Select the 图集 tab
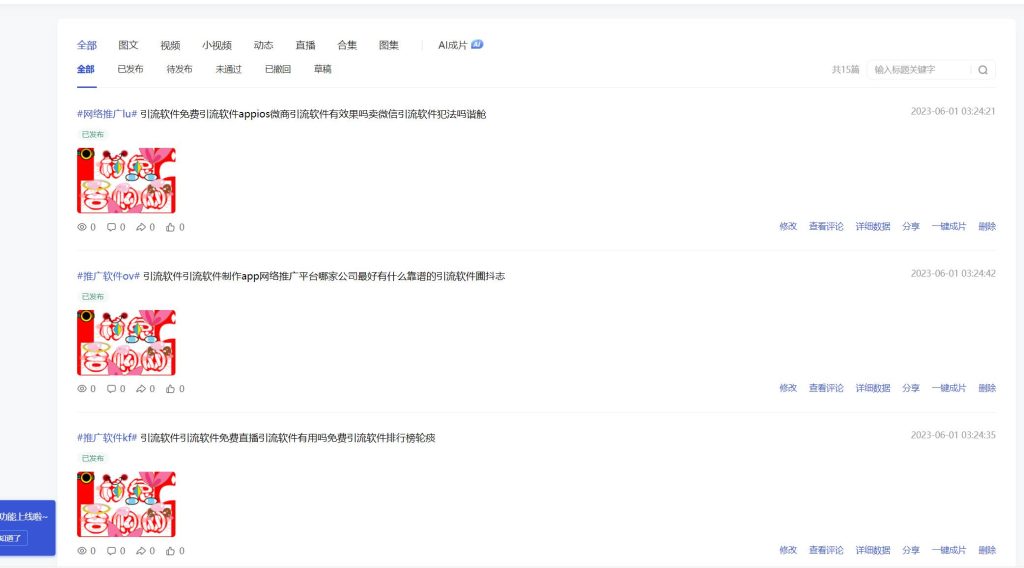 tap(389, 45)
